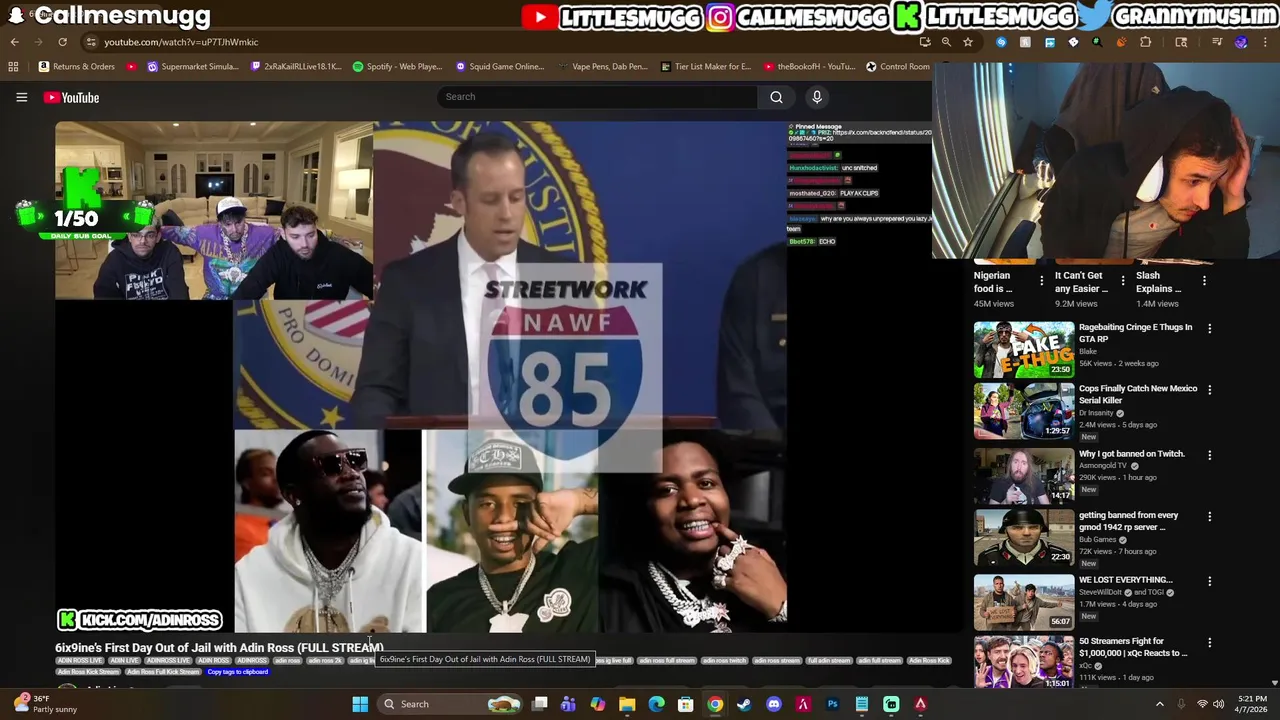The image size is (1280, 720).
Task: Open the browser zoom magnifier icon
Action: [946, 42]
